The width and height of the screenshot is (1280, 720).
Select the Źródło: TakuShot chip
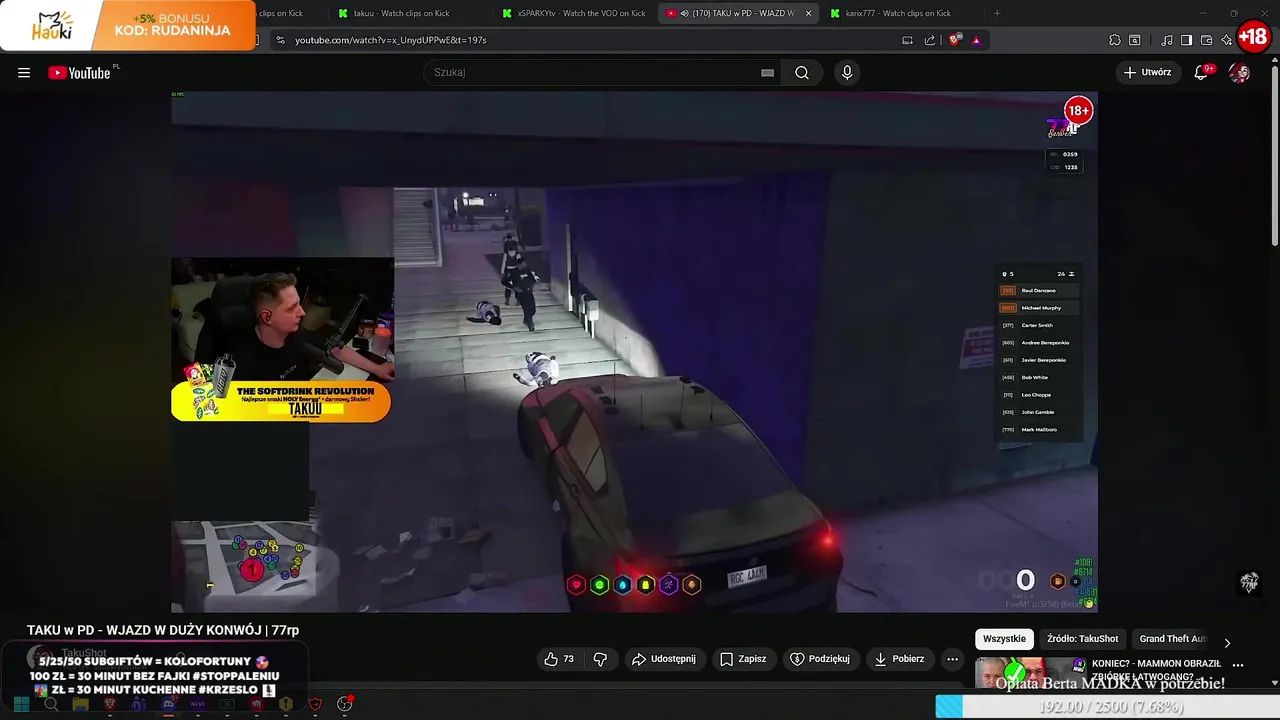point(1082,639)
